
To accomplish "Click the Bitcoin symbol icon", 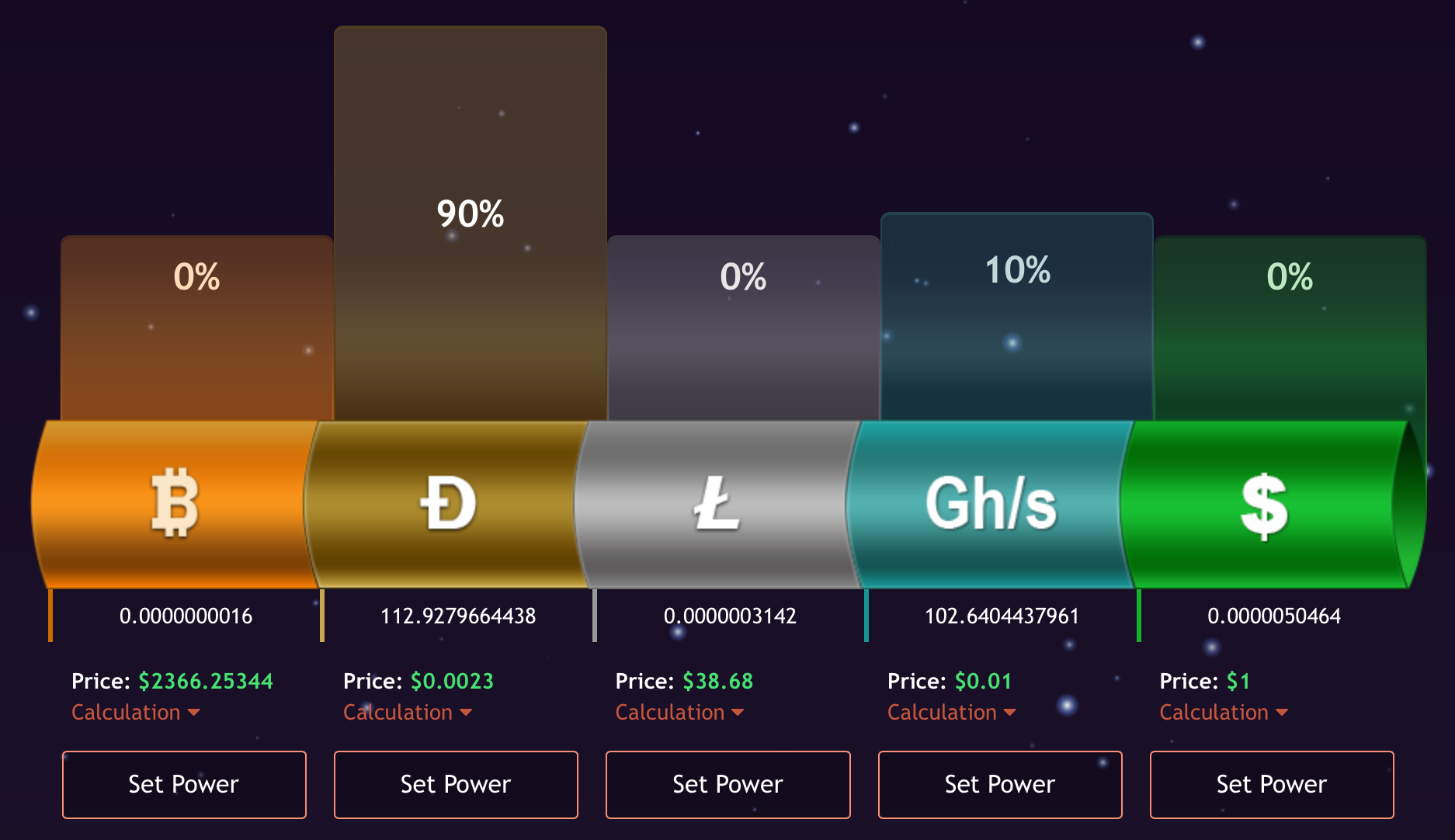I will (x=175, y=503).
